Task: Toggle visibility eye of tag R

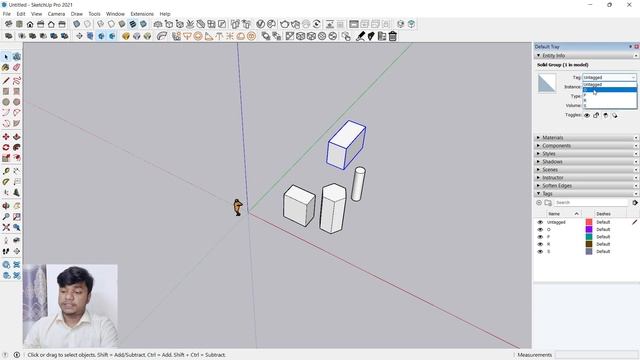Action: pyautogui.click(x=540, y=244)
